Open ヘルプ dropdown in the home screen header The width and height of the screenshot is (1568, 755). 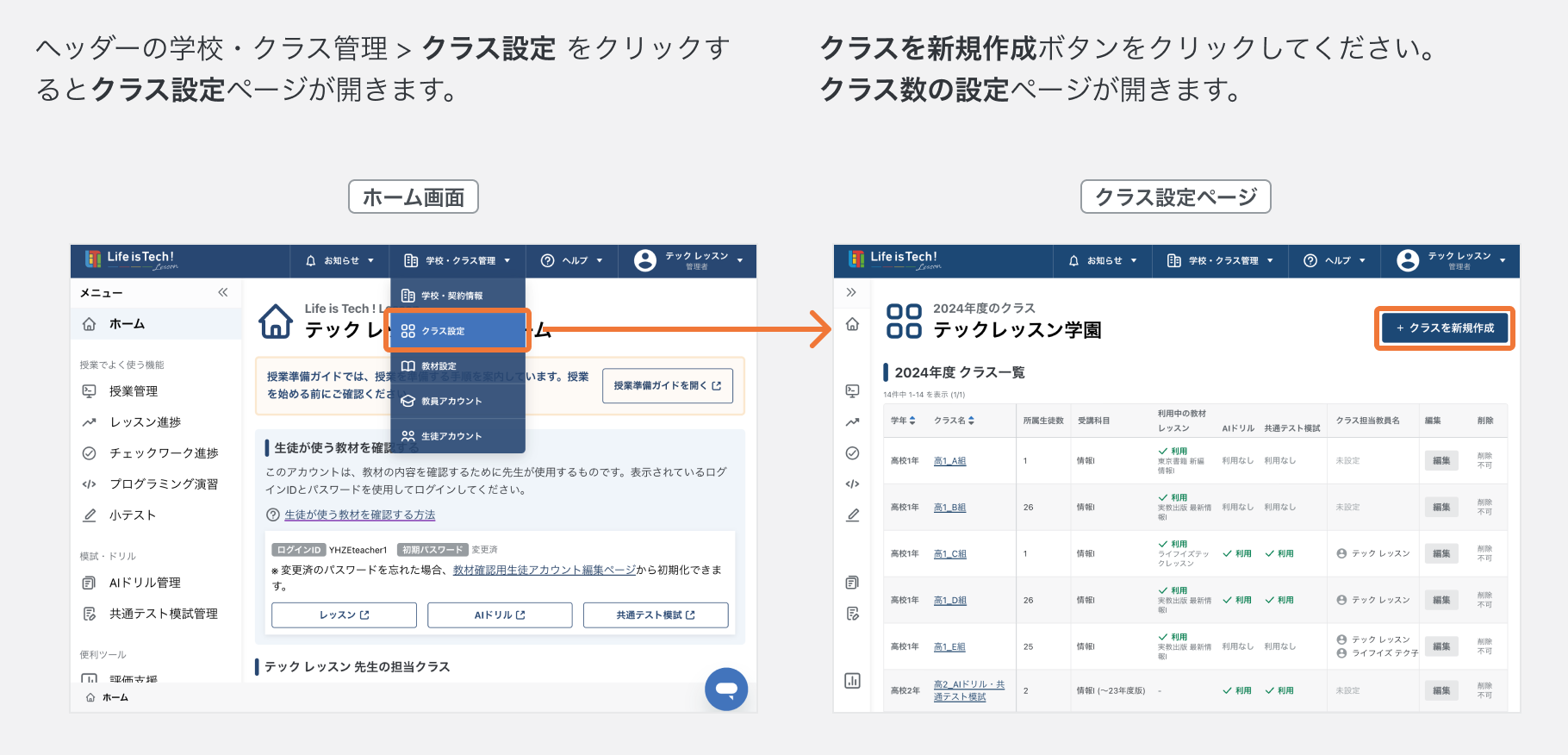coord(571,260)
